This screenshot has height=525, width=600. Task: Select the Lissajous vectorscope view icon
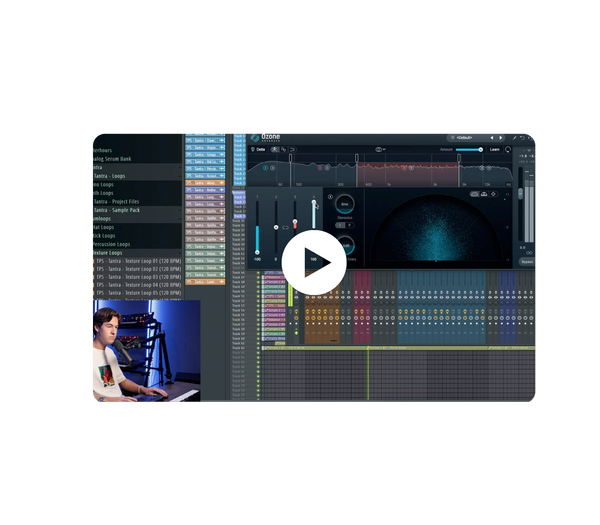coord(493,194)
